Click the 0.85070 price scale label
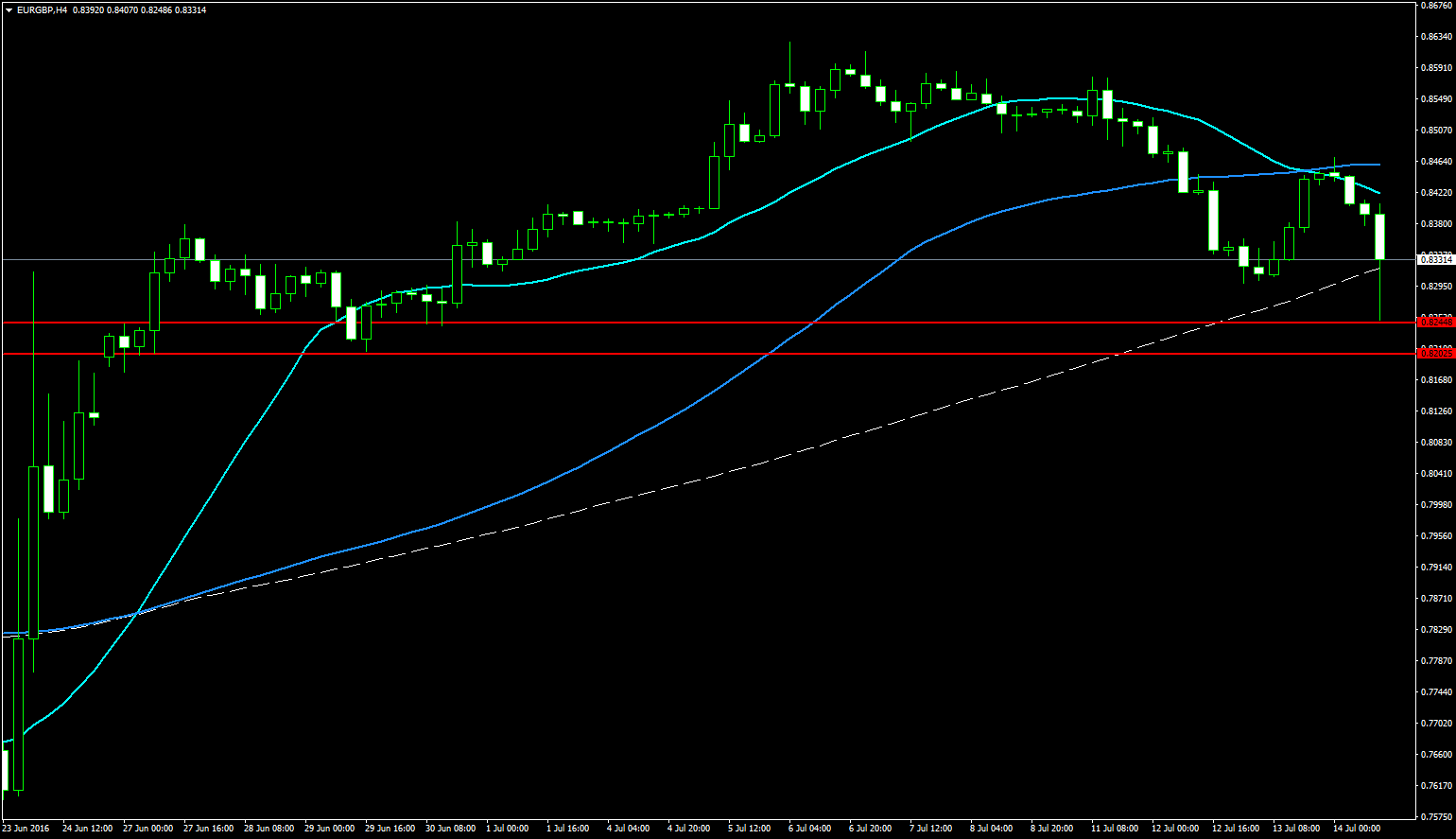This screenshot has height=839, width=1456. (x=1436, y=131)
